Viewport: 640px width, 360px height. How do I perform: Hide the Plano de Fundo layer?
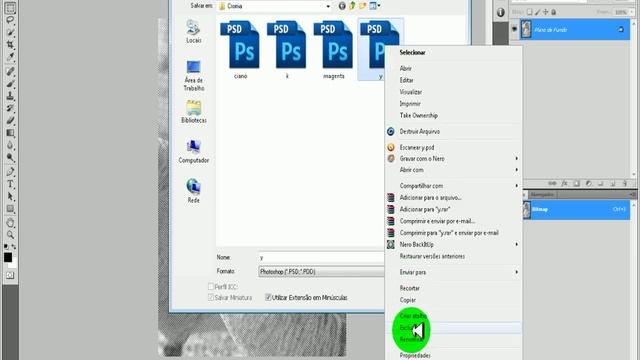pos(514,29)
